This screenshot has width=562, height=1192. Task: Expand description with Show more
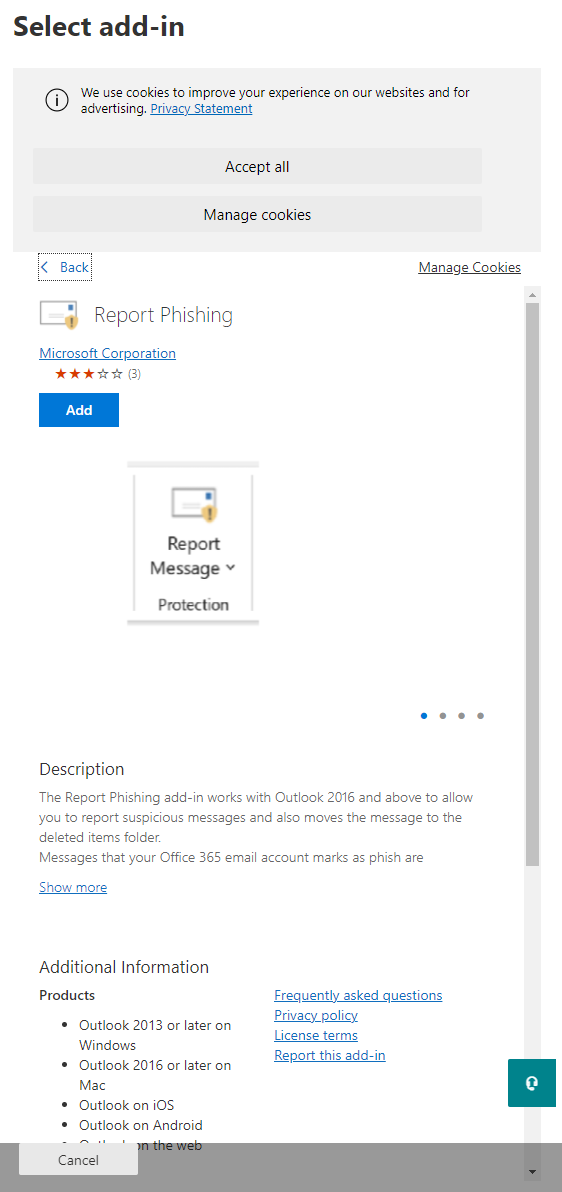pyautogui.click(x=73, y=887)
